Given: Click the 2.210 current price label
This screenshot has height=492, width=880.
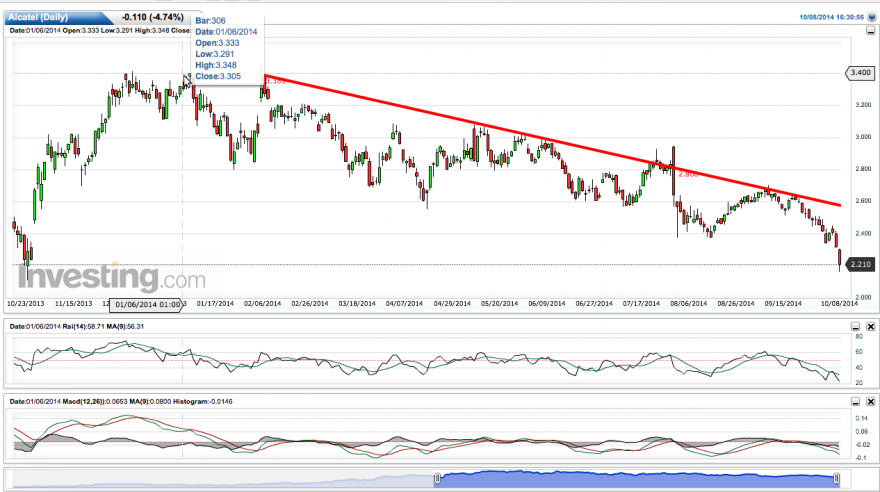Looking at the screenshot, I should point(860,264).
